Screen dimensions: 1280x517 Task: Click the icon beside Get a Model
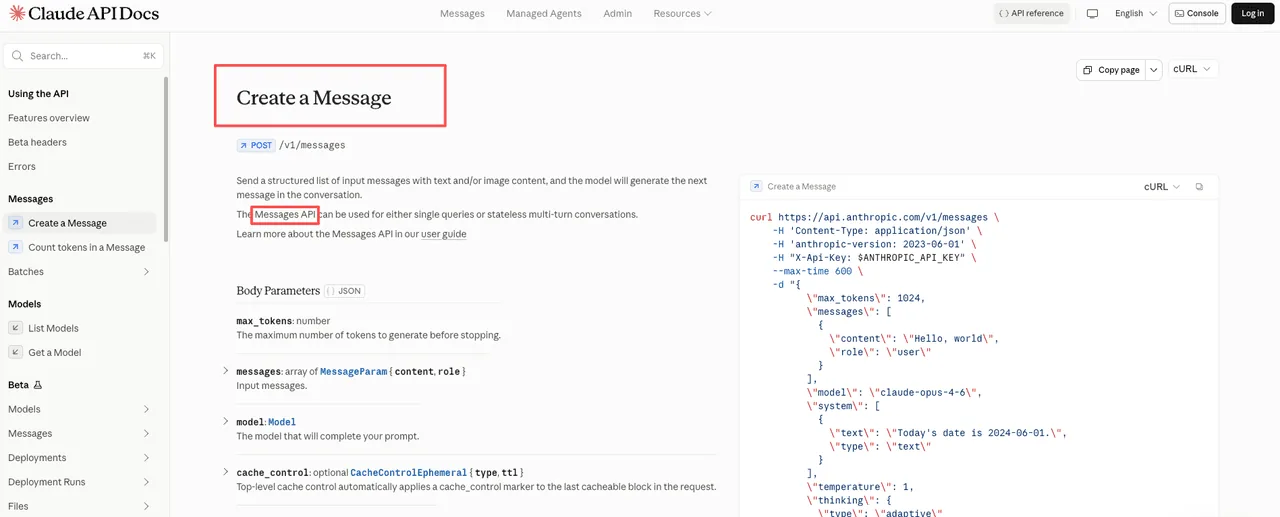pos(16,352)
